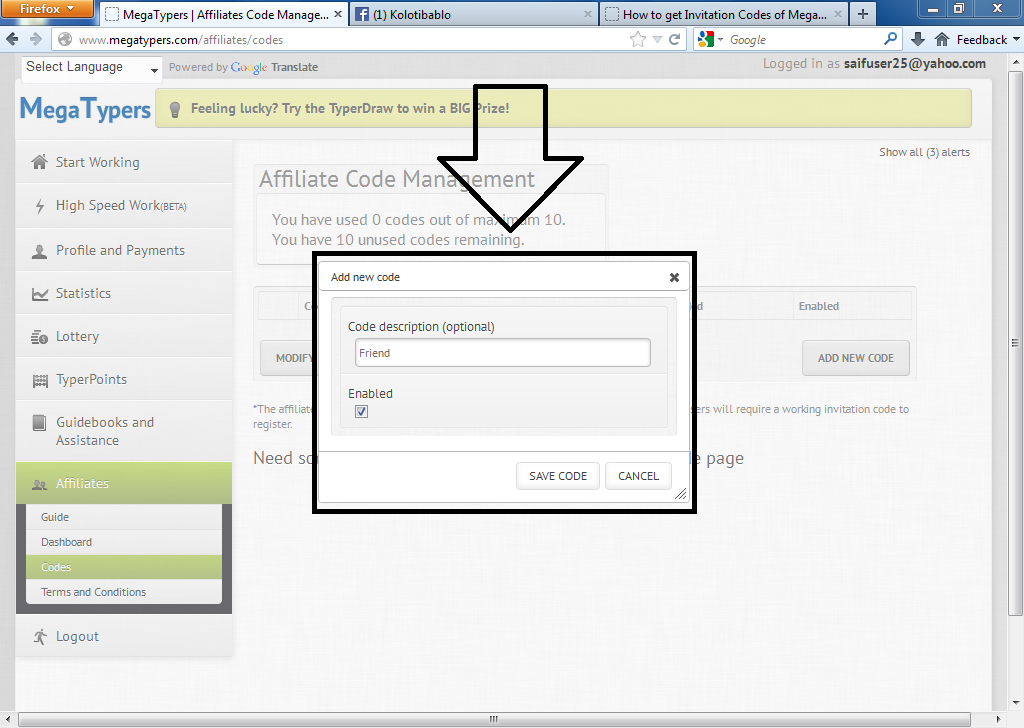The height and width of the screenshot is (728, 1024).
Task: Click the Facebook tab favicon
Action: [x=362, y=14]
